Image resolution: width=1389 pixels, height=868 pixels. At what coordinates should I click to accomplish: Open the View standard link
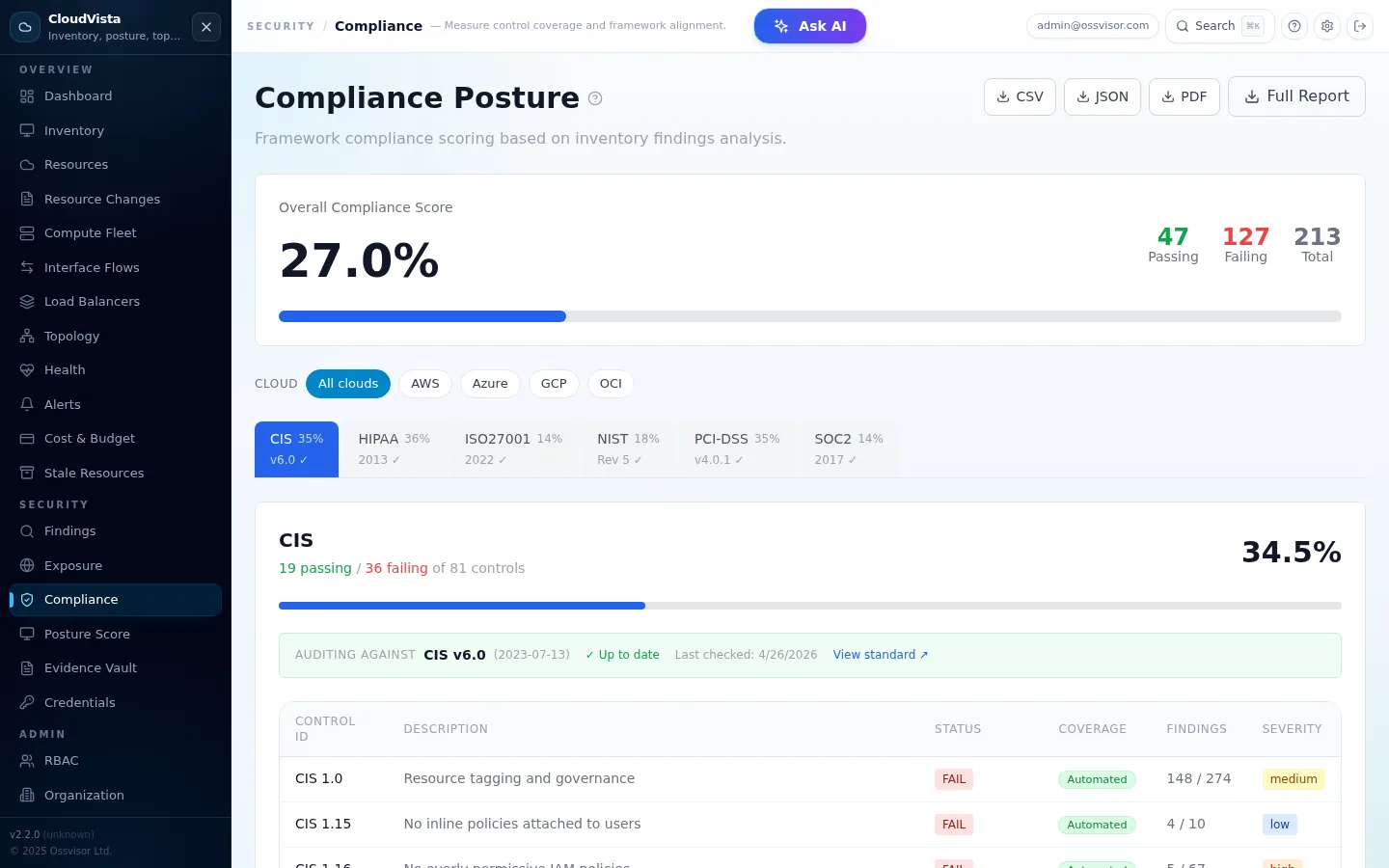881,655
